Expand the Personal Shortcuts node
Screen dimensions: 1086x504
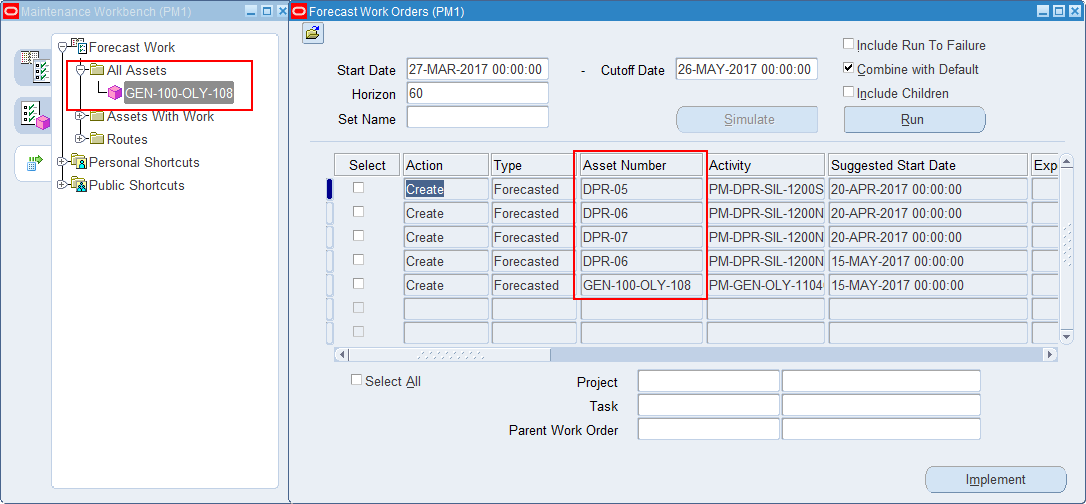tap(62, 162)
